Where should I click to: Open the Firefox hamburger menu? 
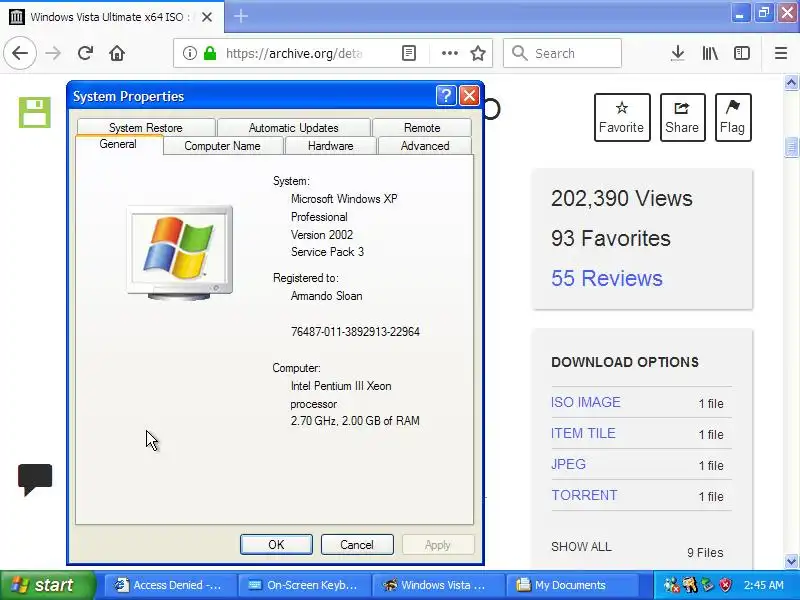pos(781,53)
